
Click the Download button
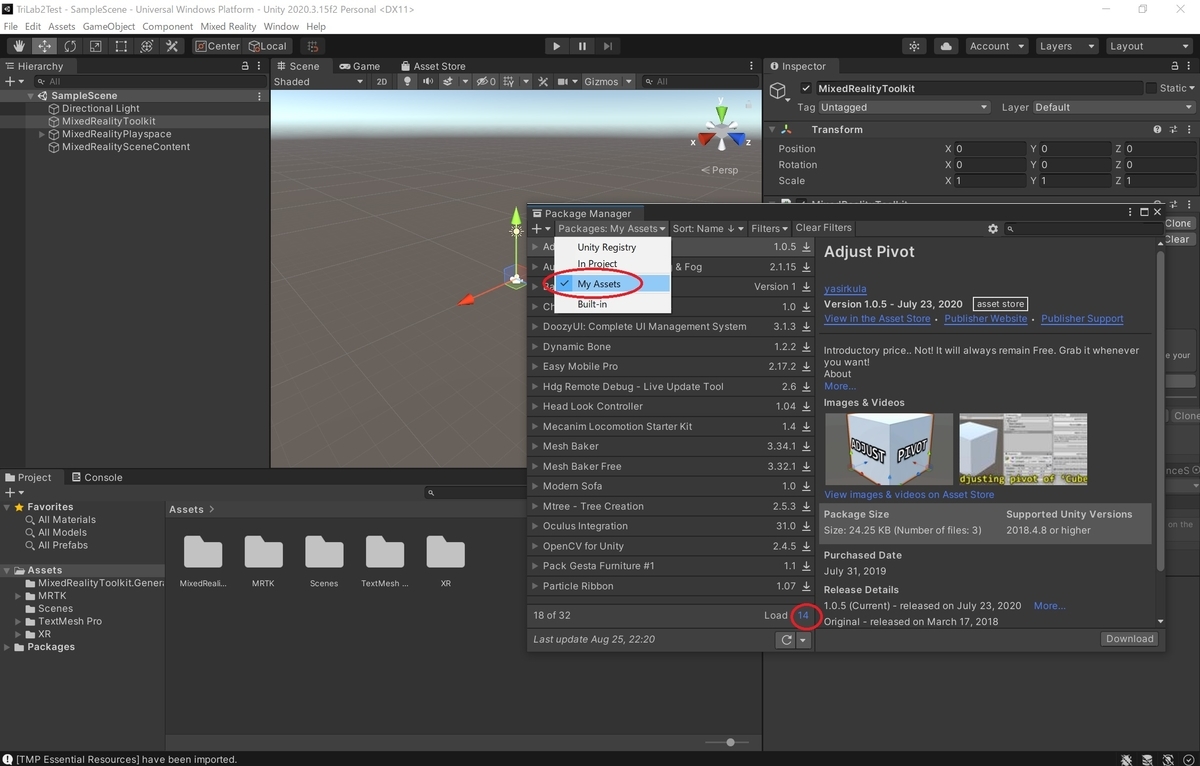coord(1130,639)
